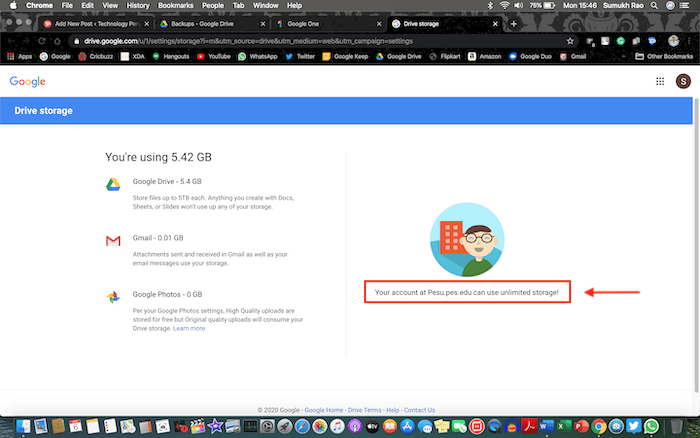Launch Final Cut Pro from the dock
This screenshot has height=438, width=700.
(197, 426)
